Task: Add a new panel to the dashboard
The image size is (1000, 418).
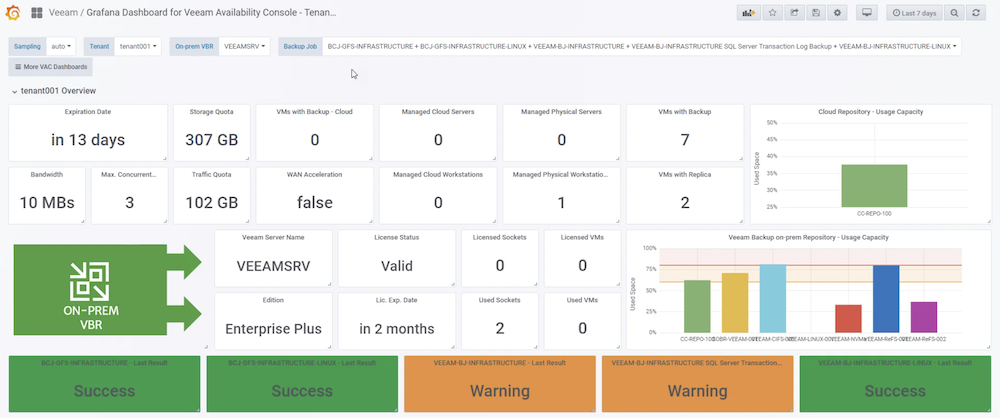Action: tap(748, 13)
